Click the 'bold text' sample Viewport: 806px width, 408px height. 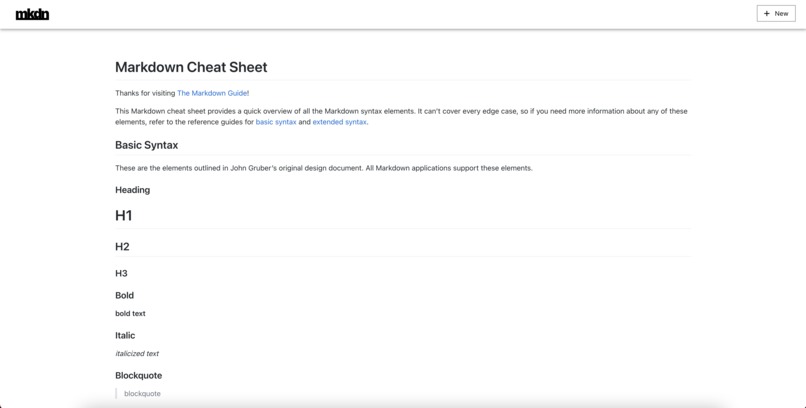(x=130, y=313)
